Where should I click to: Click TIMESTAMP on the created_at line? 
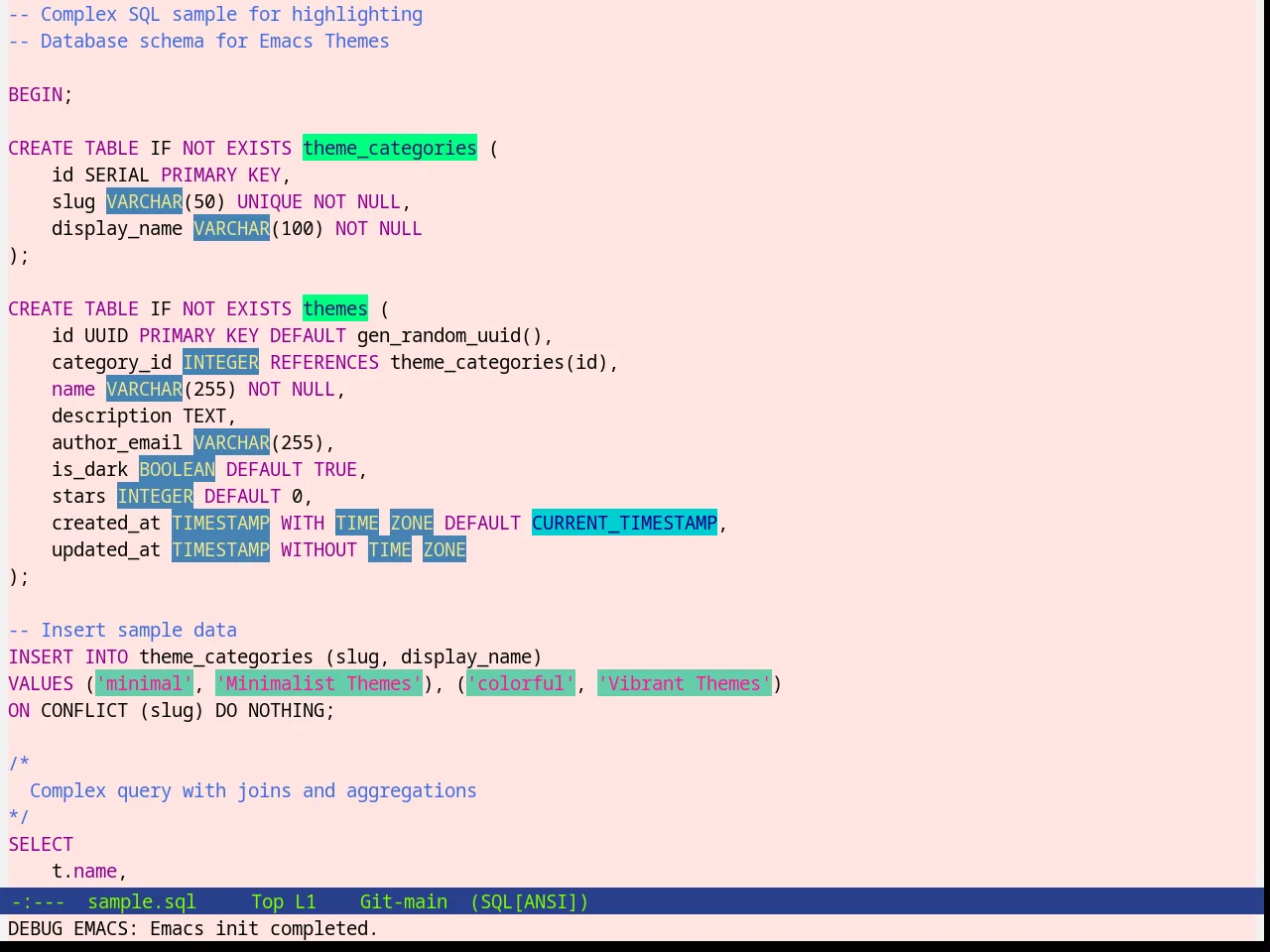point(221,523)
